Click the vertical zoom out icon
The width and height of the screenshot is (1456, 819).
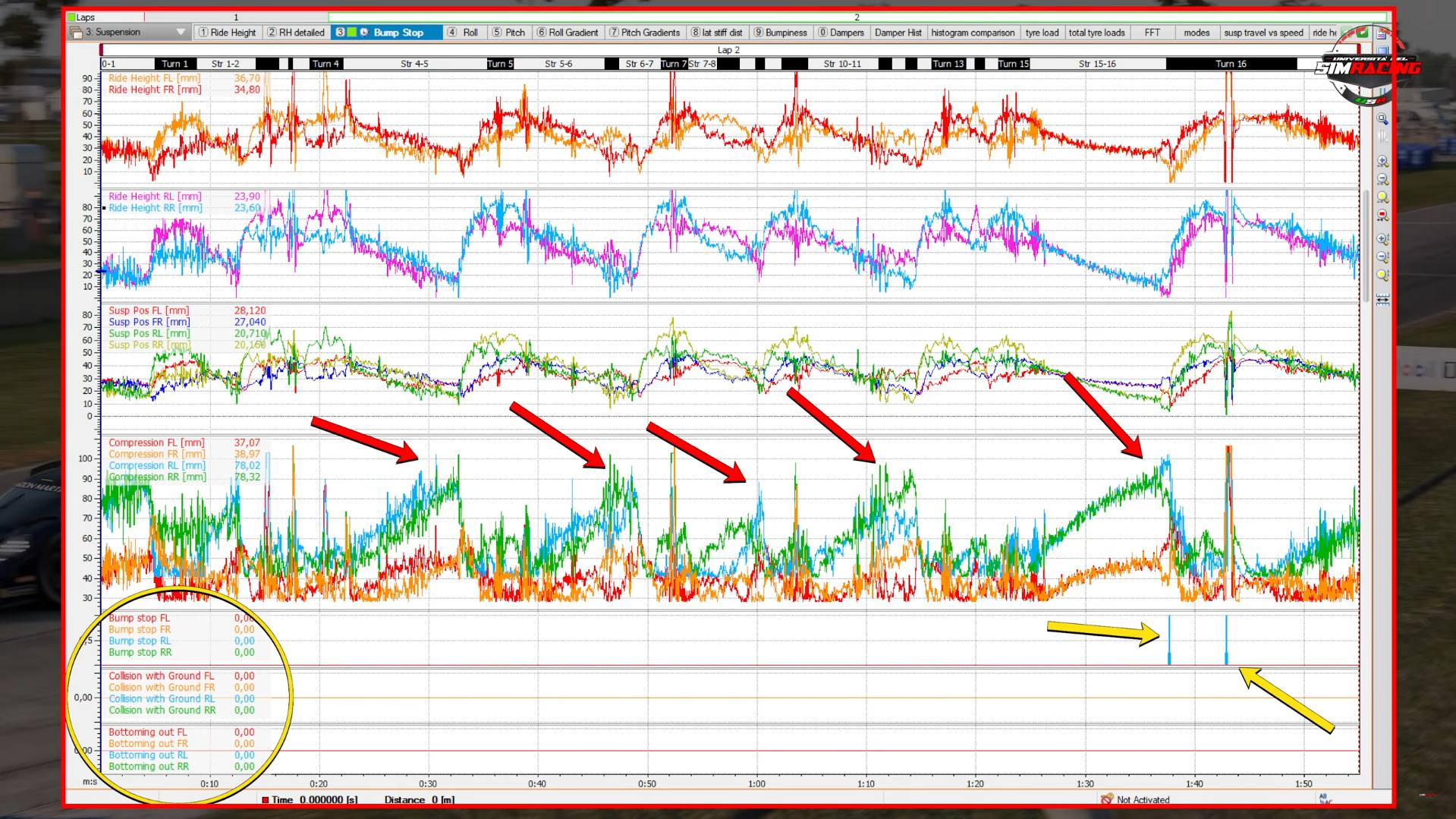point(1382,257)
